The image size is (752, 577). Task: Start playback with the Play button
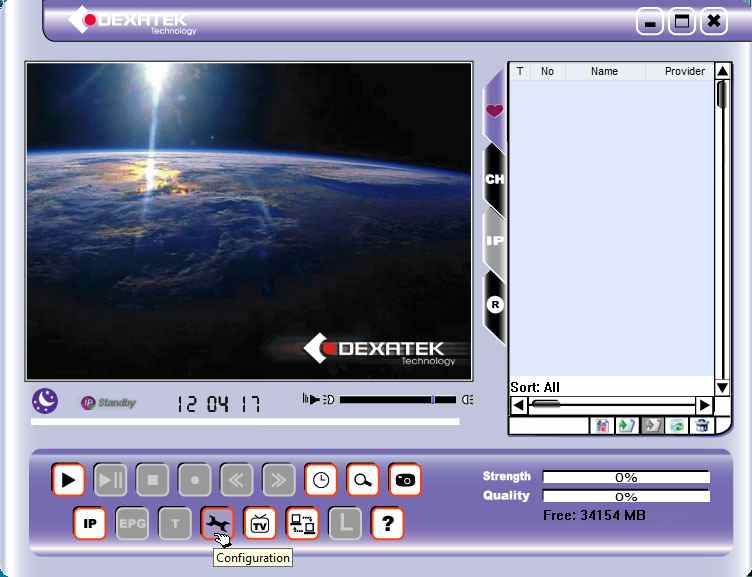point(68,479)
